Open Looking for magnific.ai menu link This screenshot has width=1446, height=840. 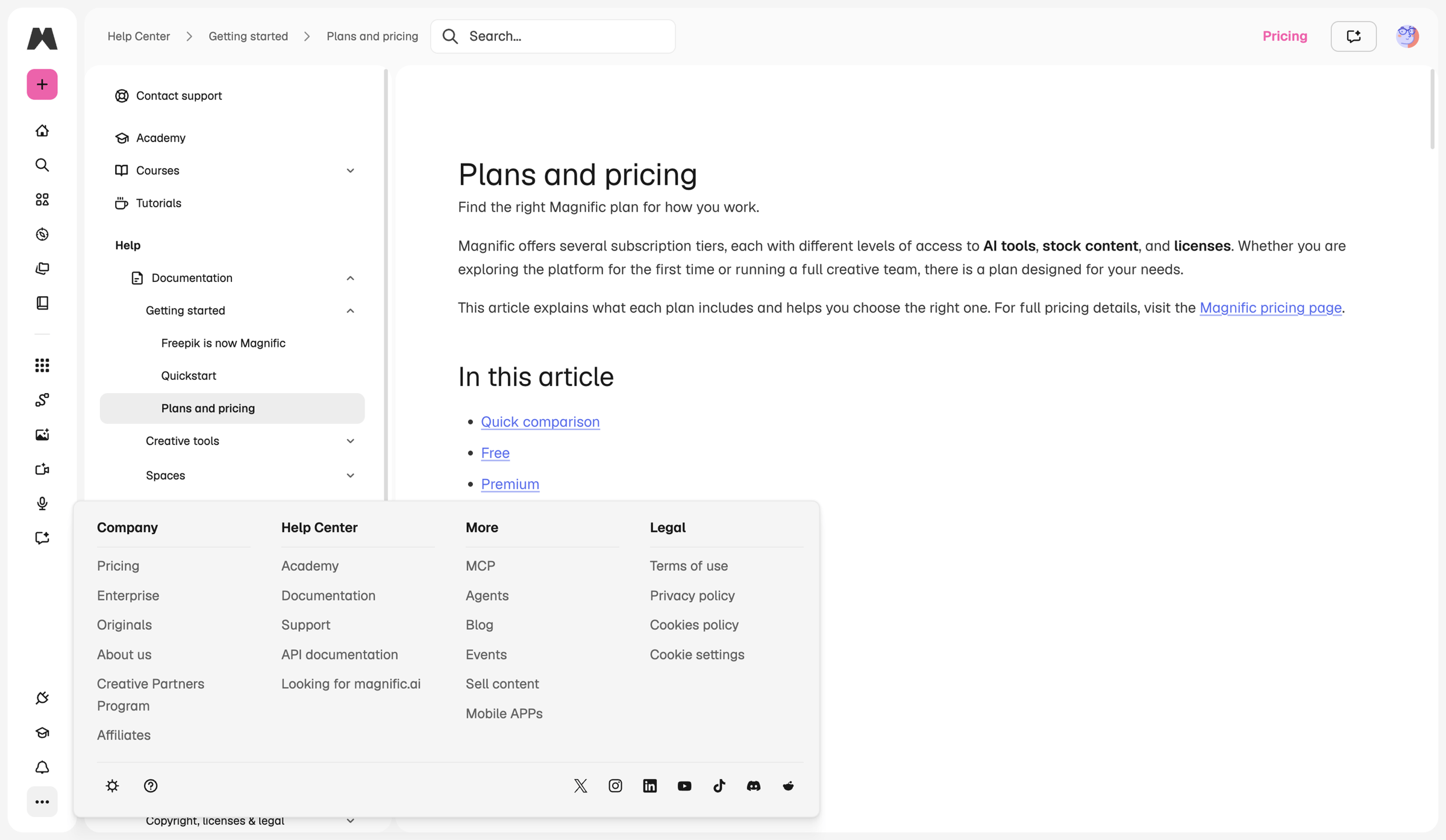pos(351,683)
